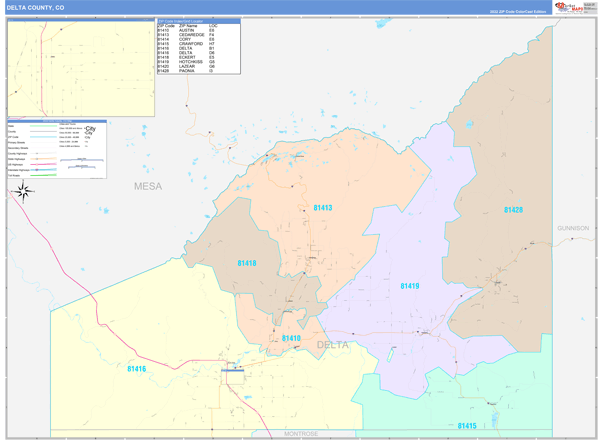Click the DELTA county name on map
Viewport: 600px width, 440px height.
click(333, 345)
